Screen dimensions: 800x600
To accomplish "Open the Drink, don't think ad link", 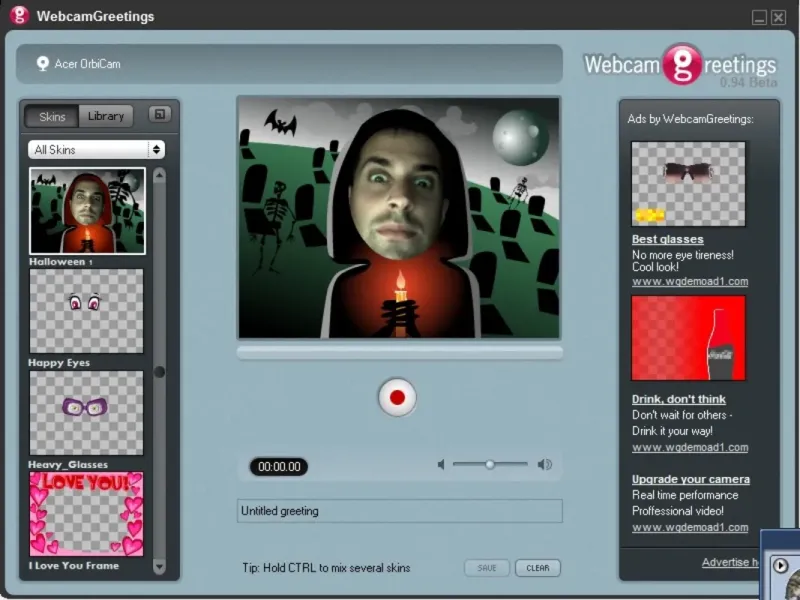I will tap(679, 399).
